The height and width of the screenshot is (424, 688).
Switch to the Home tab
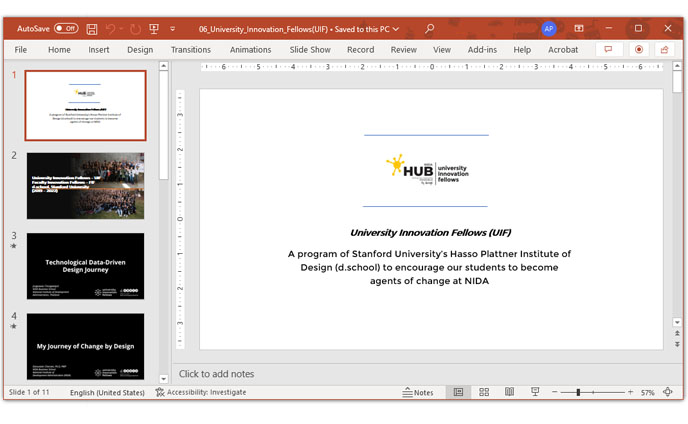tap(59, 50)
